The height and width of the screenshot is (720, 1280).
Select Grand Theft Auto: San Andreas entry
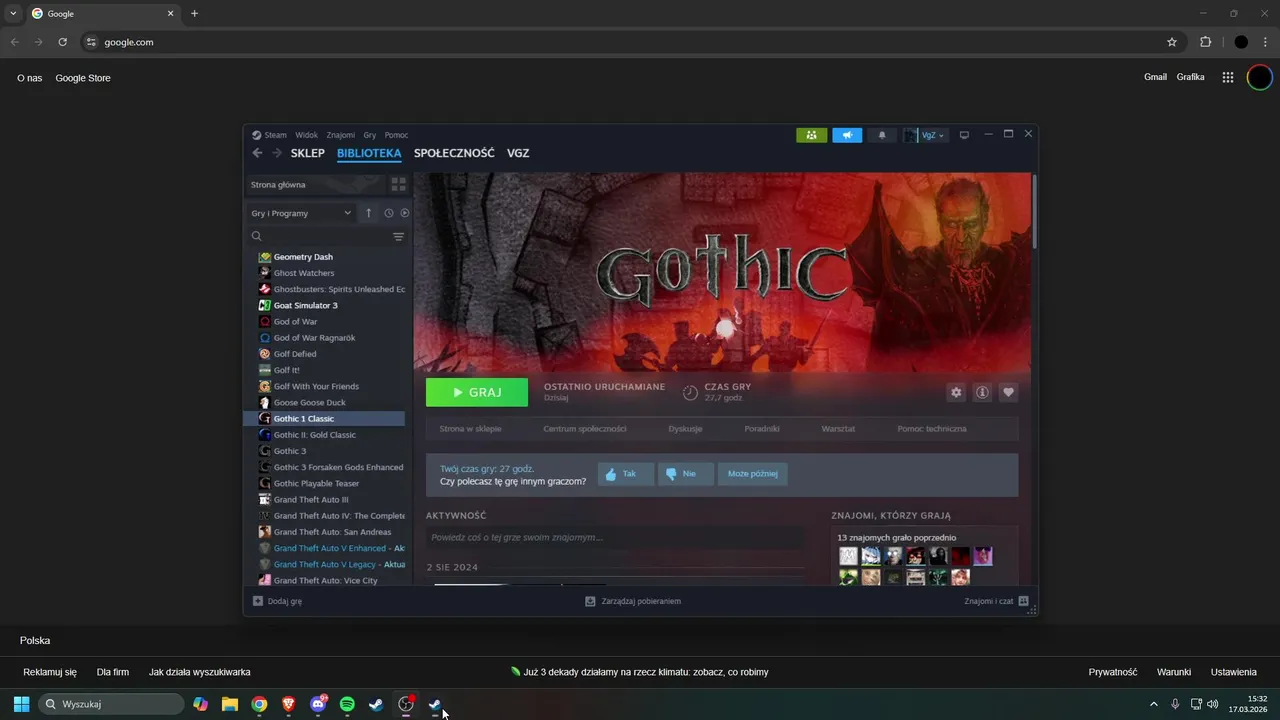(x=331, y=532)
